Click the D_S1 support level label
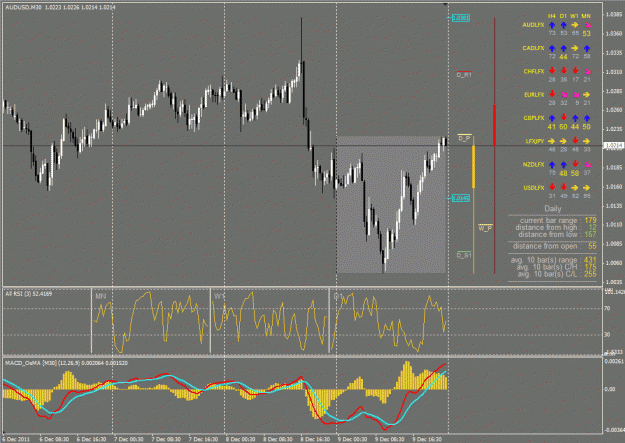This screenshot has width=625, height=443. pyautogui.click(x=464, y=255)
